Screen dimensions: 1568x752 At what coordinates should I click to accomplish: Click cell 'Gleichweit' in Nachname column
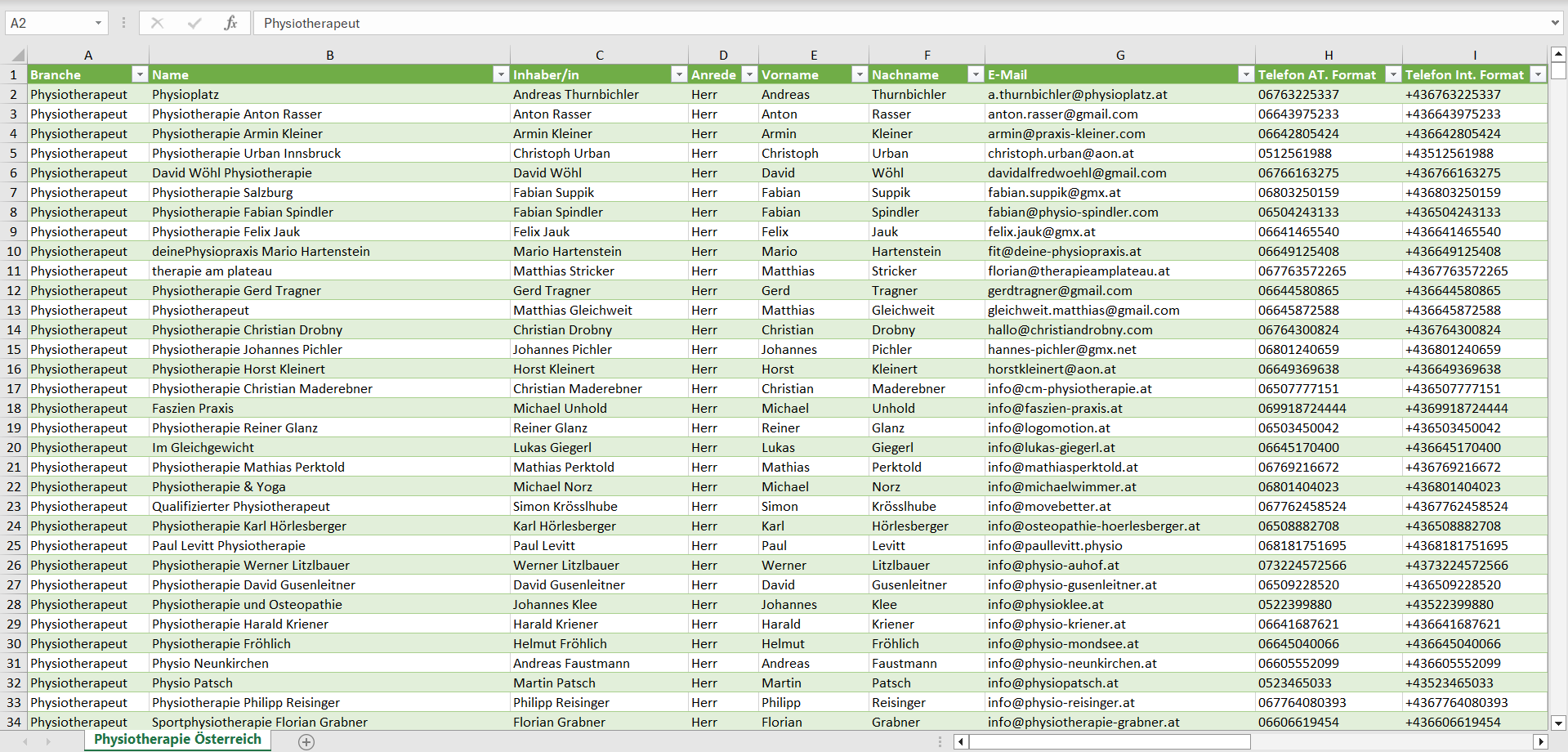click(927, 310)
